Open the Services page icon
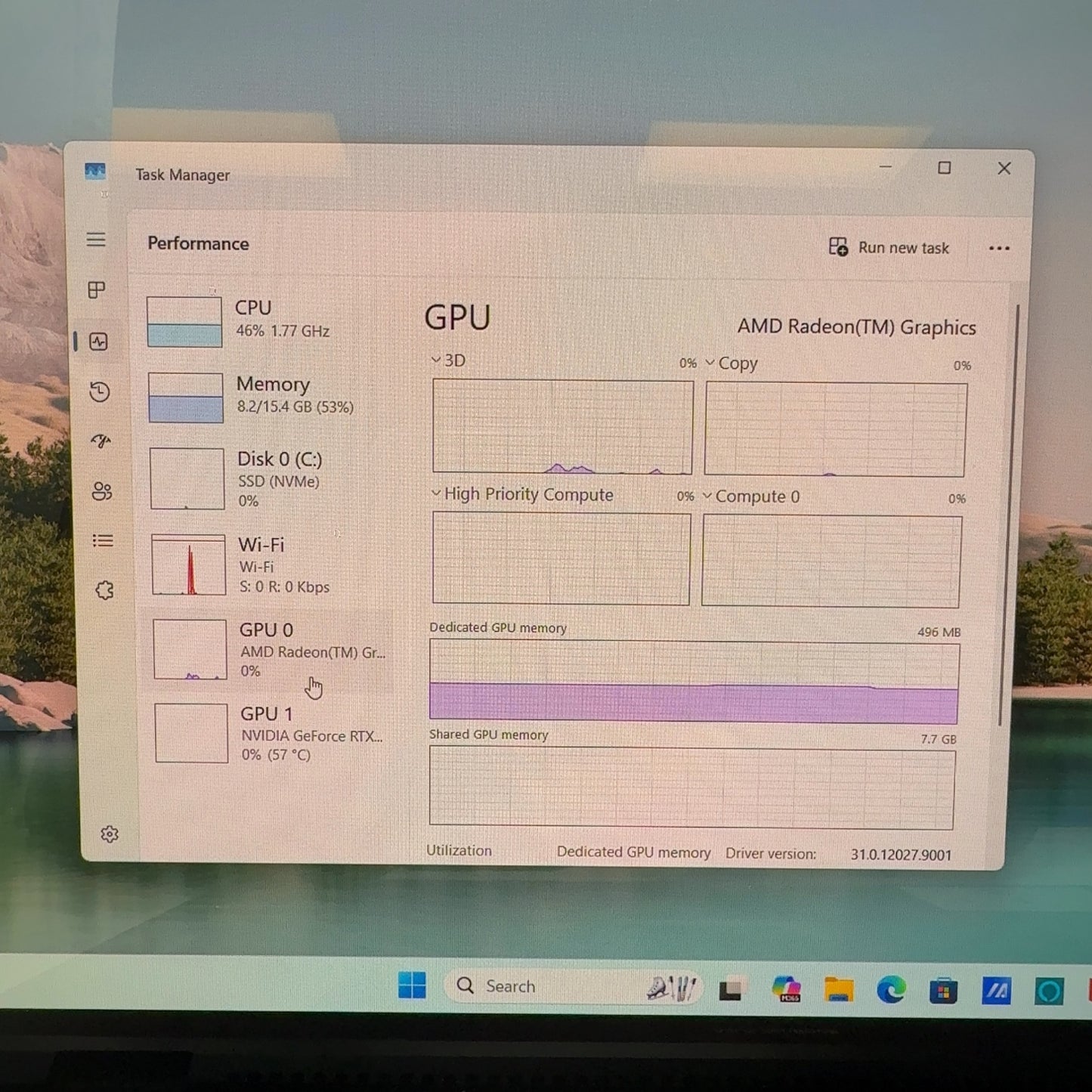 tap(104, 590)
